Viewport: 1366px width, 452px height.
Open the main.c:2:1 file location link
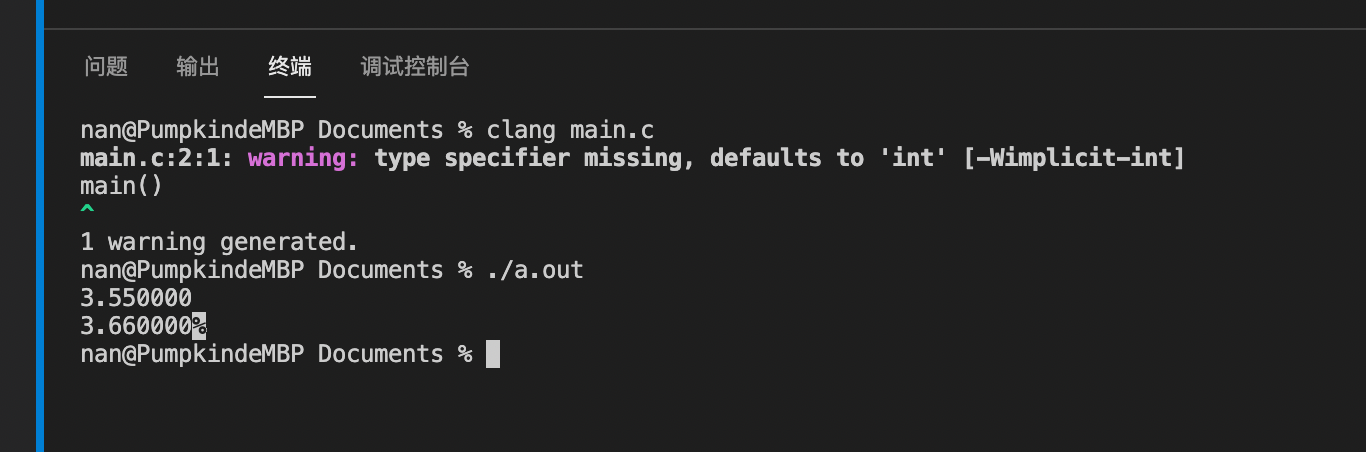tap(157, 158)
